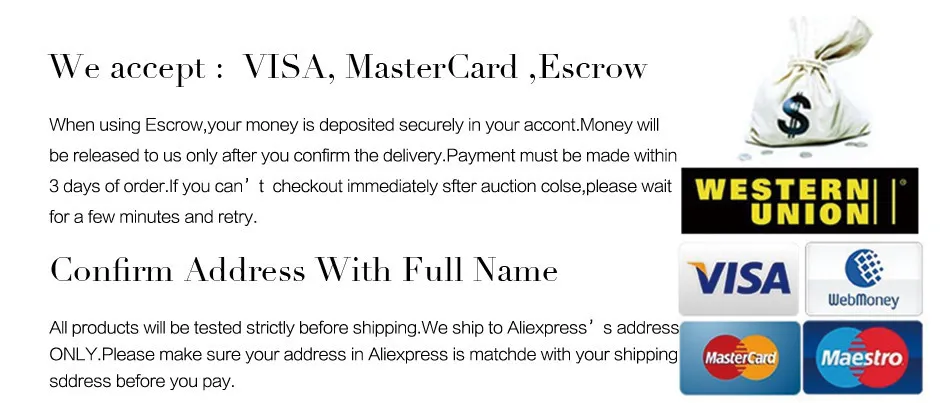This screenshot has width=950, height=403.
Task: Select the VISA payment icon
Action: pyautogui.click(x=739, y=279)
